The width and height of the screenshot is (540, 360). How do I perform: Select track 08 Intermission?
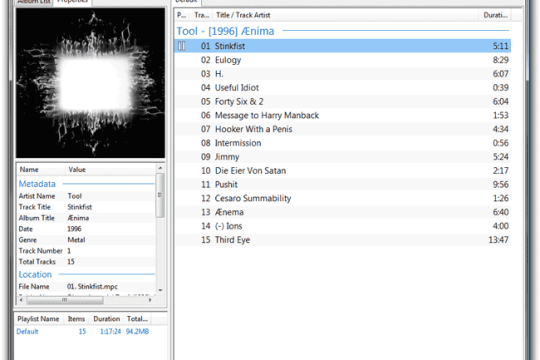click(x=343, y=143)
